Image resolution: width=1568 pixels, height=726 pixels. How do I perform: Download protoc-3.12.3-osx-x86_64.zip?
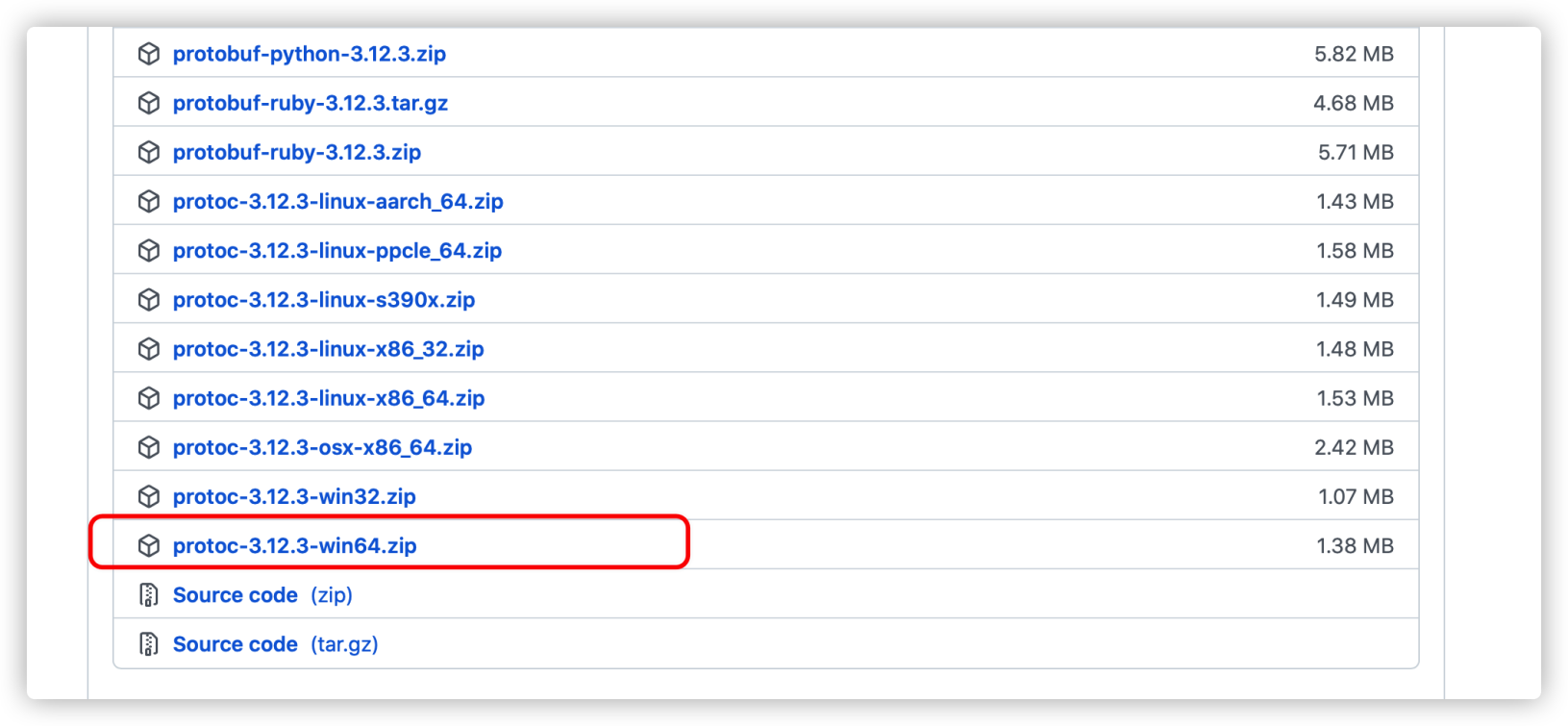(322, 446)
